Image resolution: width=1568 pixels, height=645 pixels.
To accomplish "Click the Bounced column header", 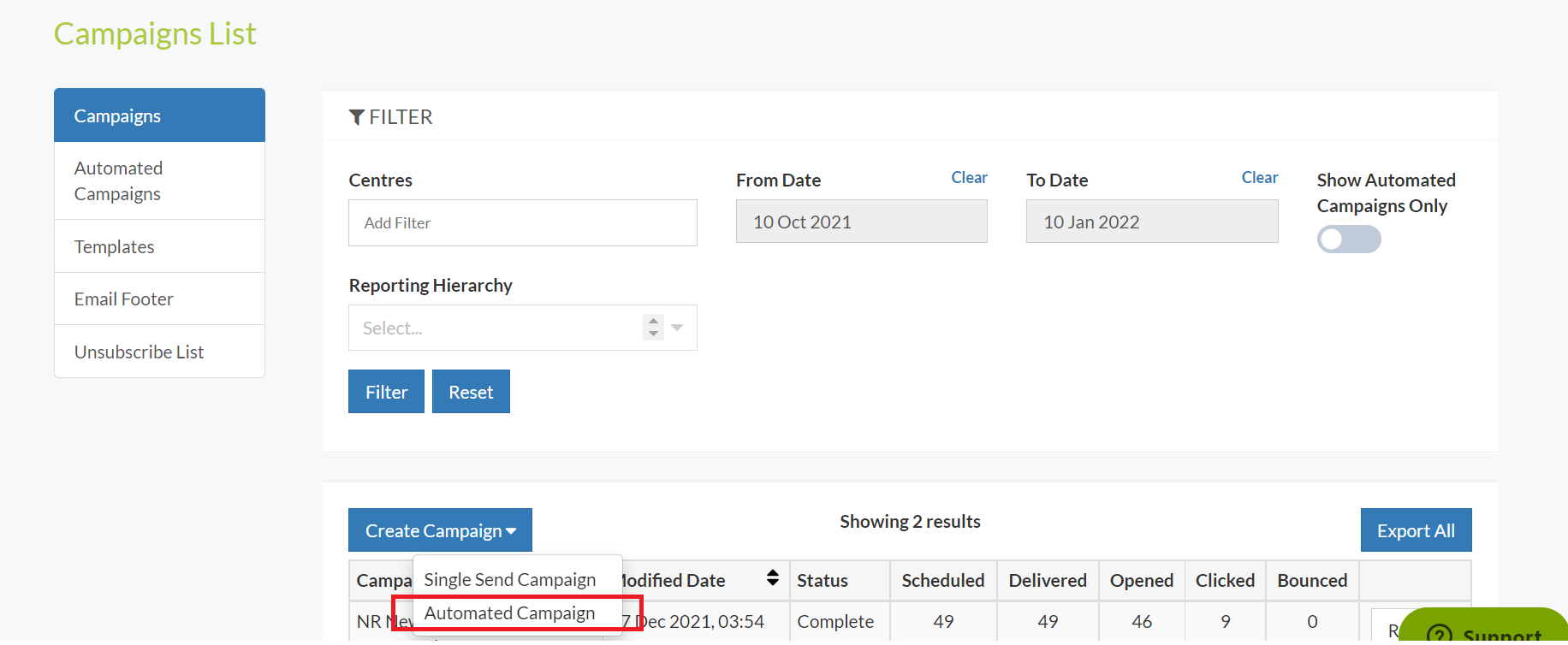I will (x=1312, y=580).
